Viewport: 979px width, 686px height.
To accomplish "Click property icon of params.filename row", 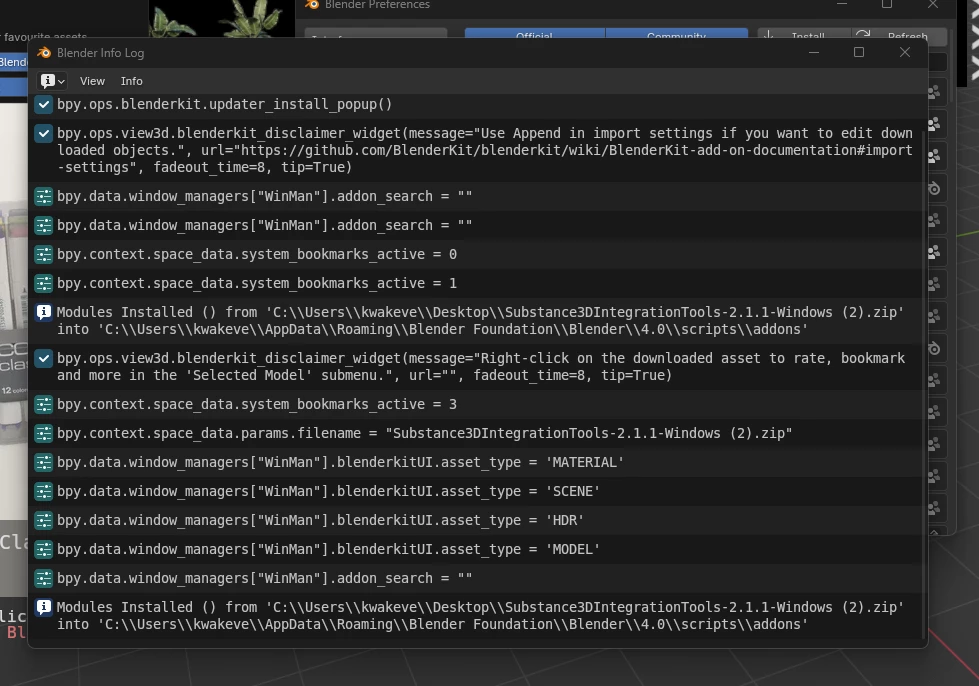I will click(44, 434).
